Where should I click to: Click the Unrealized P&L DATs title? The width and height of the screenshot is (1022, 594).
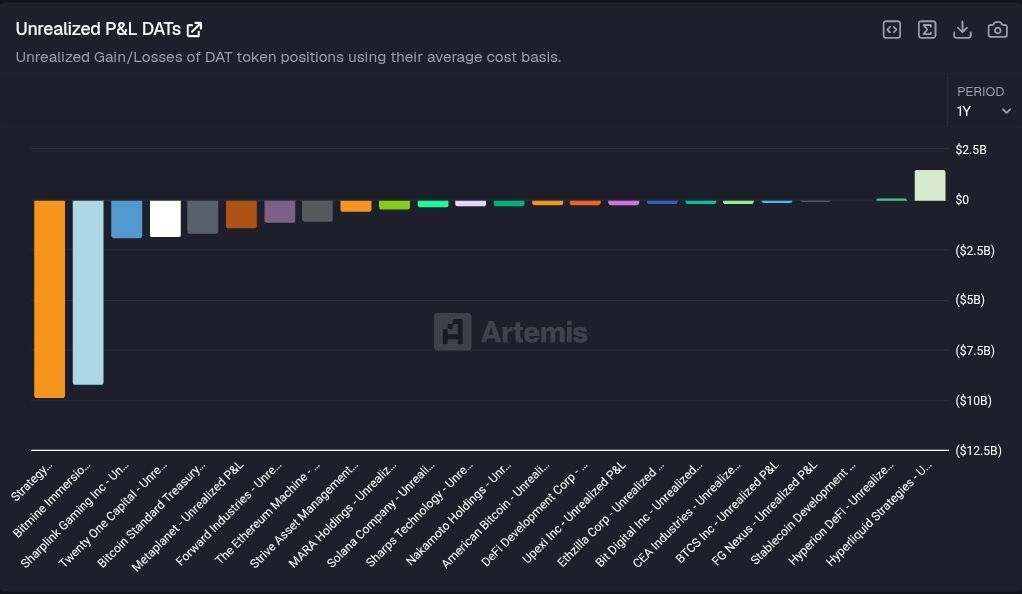(x=98, y=29)
